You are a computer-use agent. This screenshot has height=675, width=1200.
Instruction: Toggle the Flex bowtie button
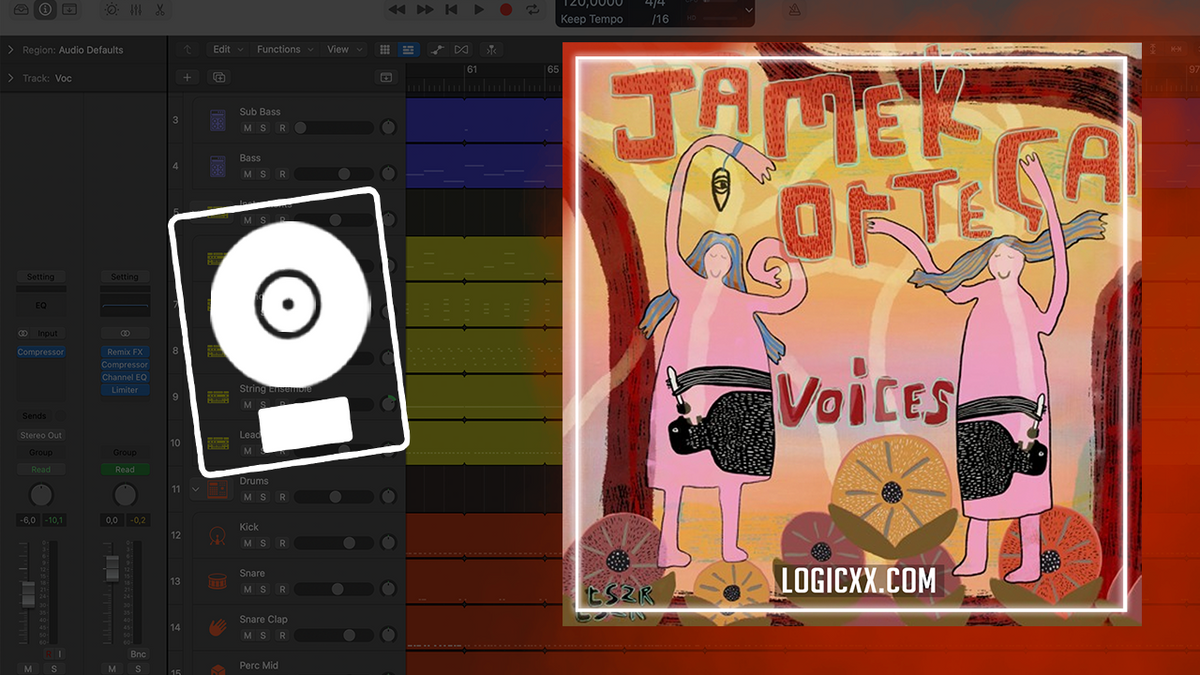point(461,49)
